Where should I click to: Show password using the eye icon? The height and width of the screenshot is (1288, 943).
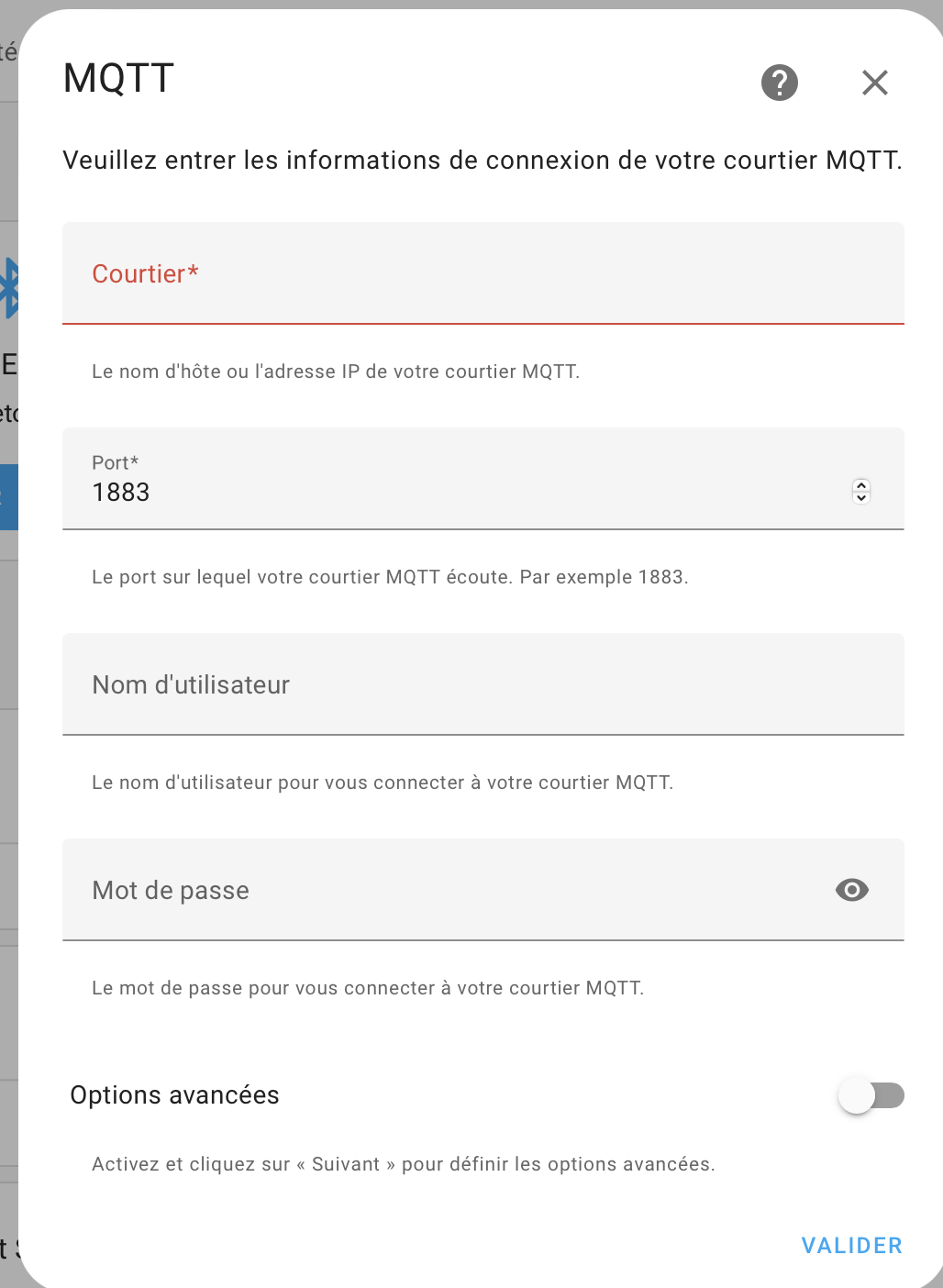click(x=852, y=890)
